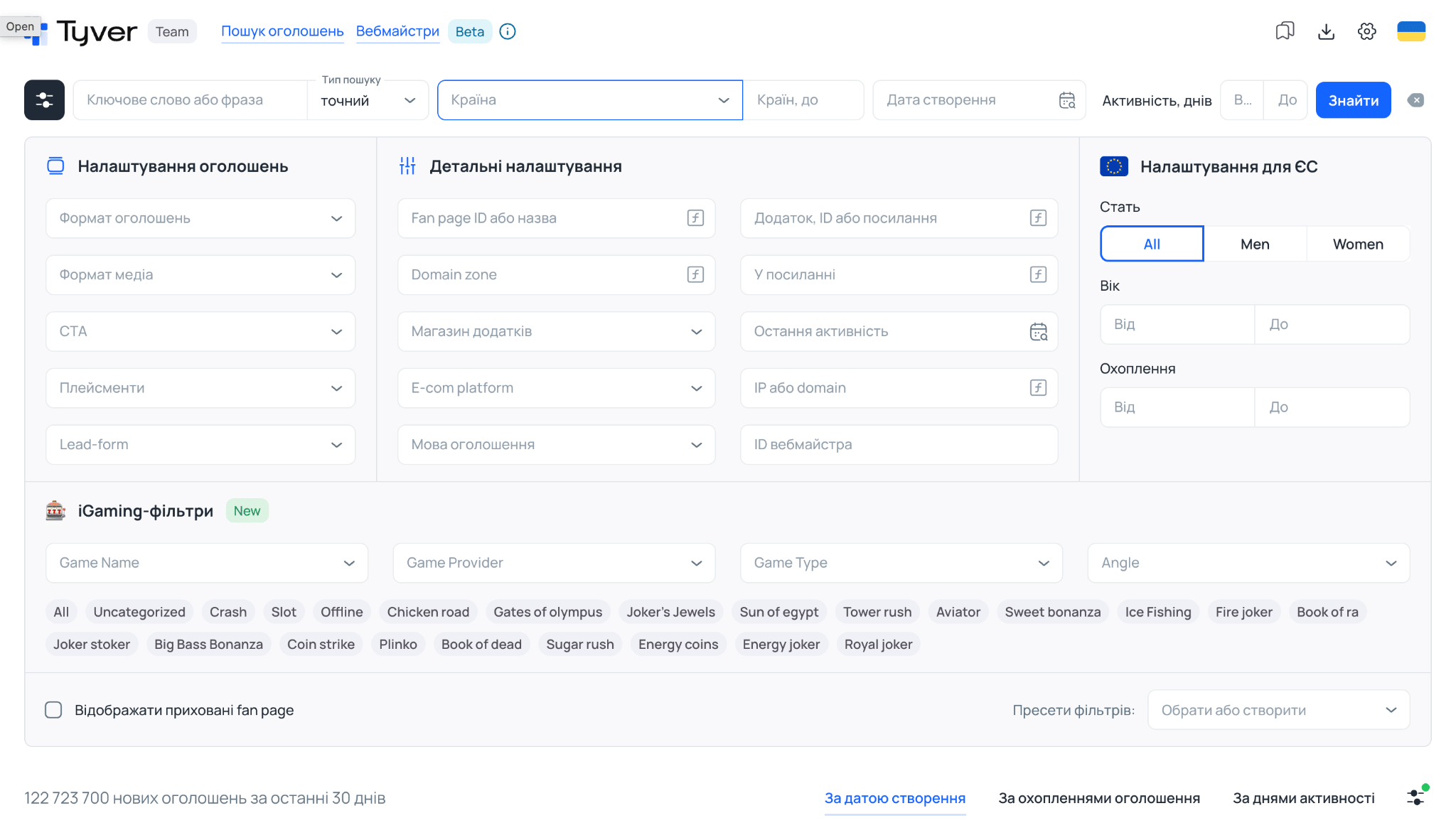Image resolution: width=1456 pixels, height=823 pixels.
Task: Click the keyword search input field
Action: (191, 100)
